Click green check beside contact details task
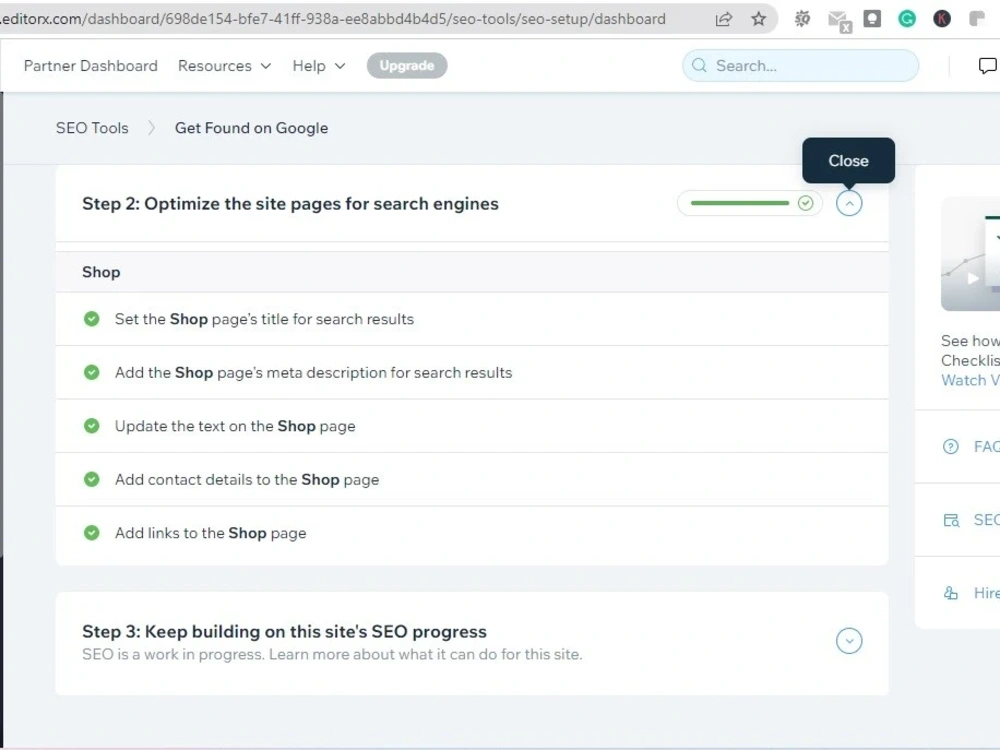Screen dimensions: 1000x750 coord(92,479)
